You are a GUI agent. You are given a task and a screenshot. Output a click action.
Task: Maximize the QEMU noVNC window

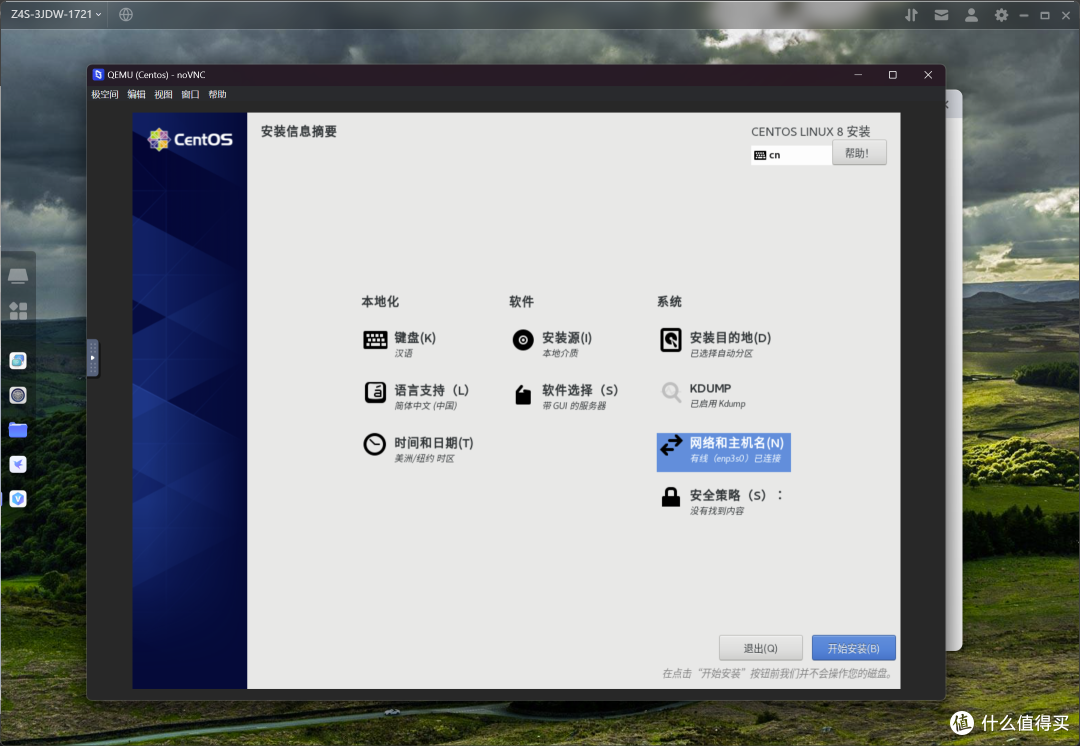click(893, 75)
